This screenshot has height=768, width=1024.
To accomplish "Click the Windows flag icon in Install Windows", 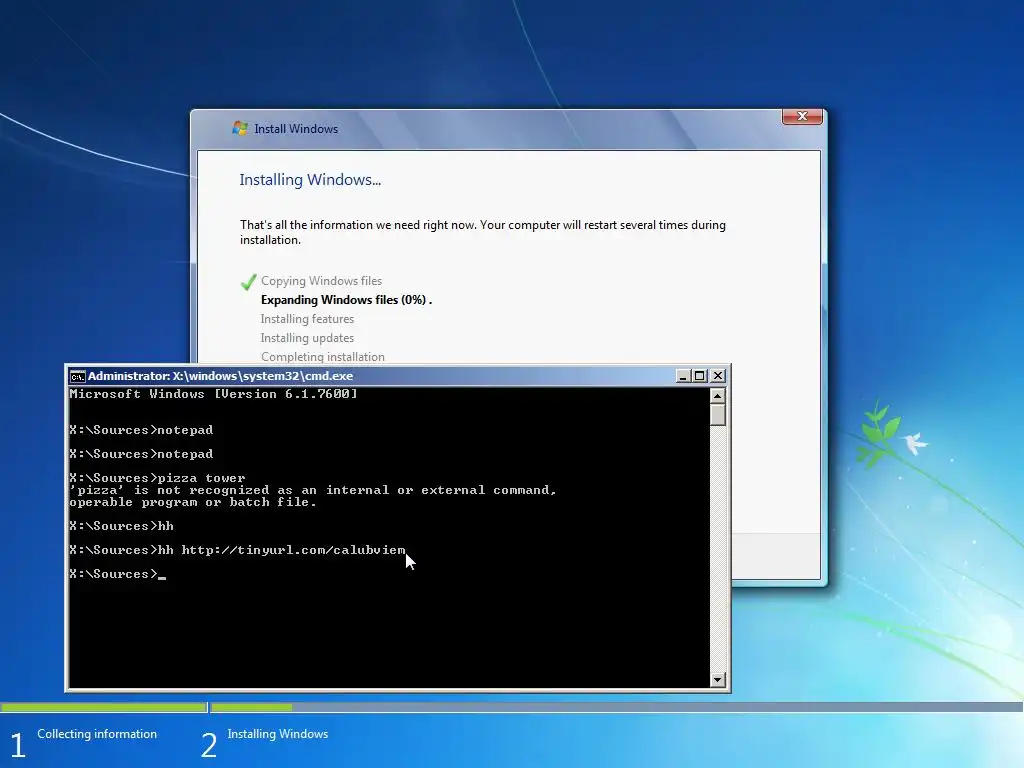I will click(x=240, y=128).
